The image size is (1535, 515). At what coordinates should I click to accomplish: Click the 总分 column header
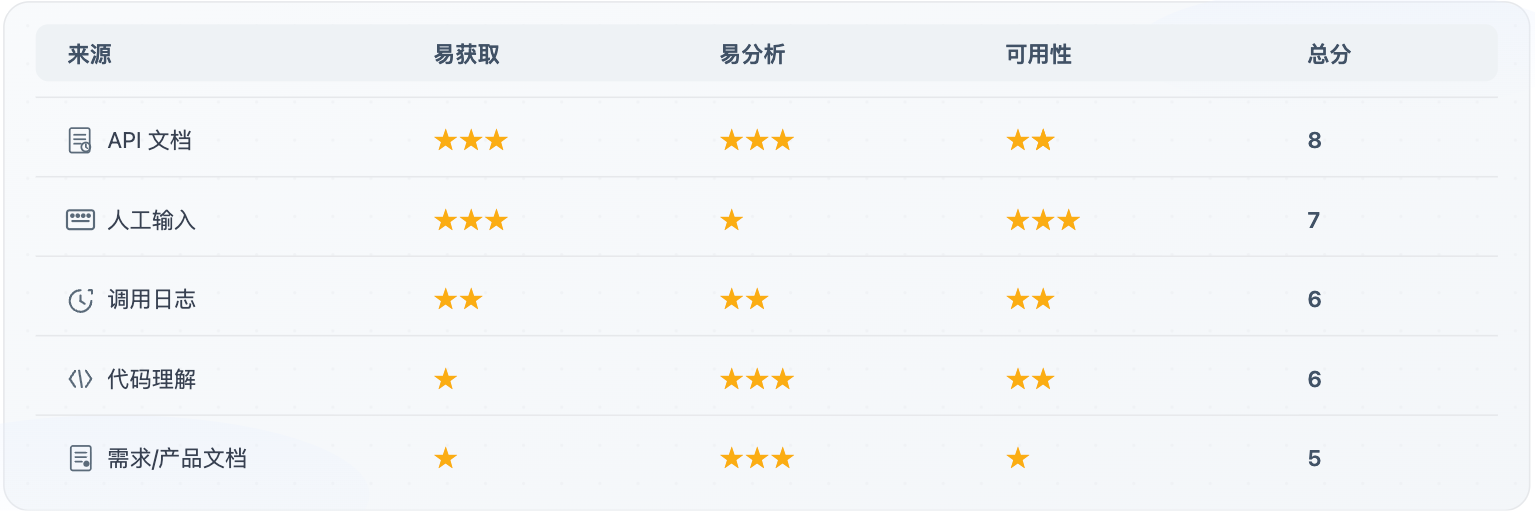(x=1328, y=55)
